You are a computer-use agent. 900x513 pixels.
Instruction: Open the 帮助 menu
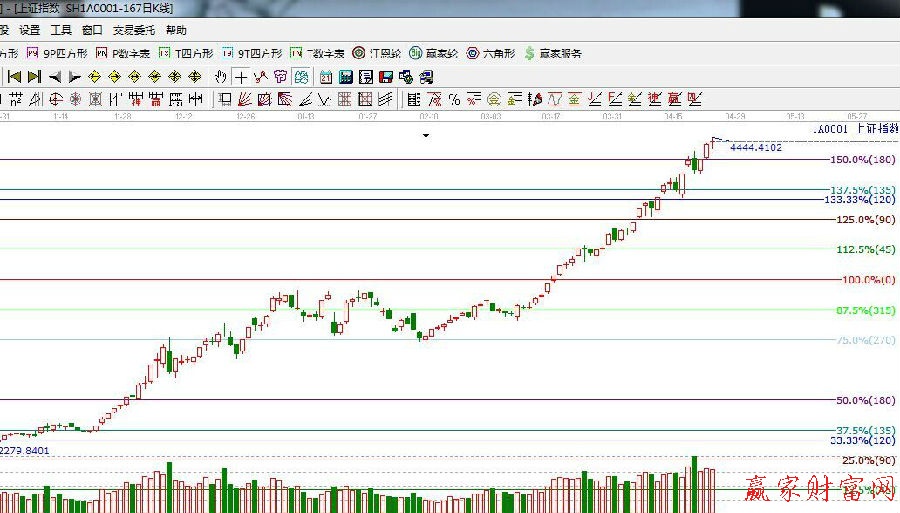(176, 31)
